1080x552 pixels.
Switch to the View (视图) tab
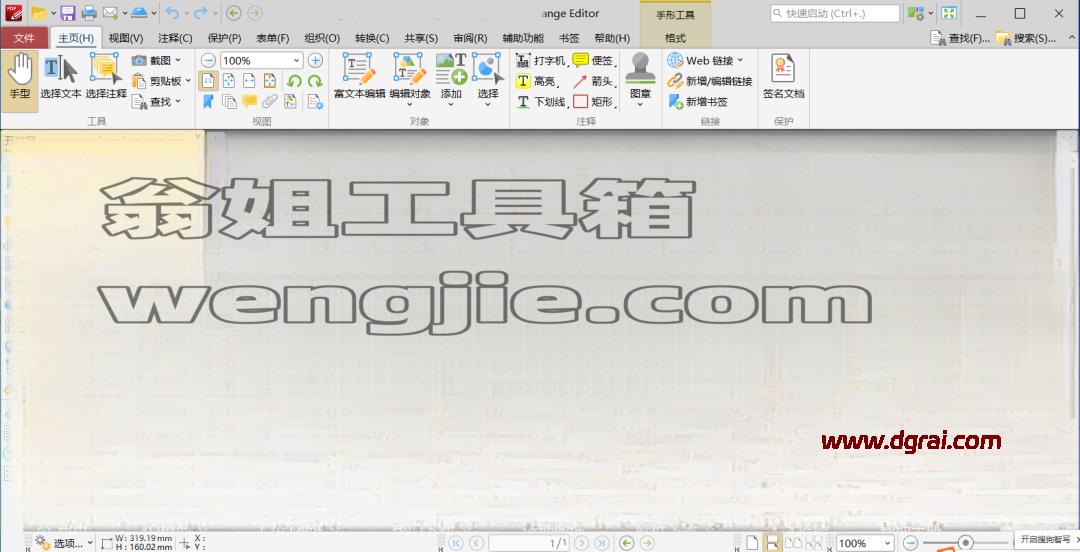tap(126, 39)
